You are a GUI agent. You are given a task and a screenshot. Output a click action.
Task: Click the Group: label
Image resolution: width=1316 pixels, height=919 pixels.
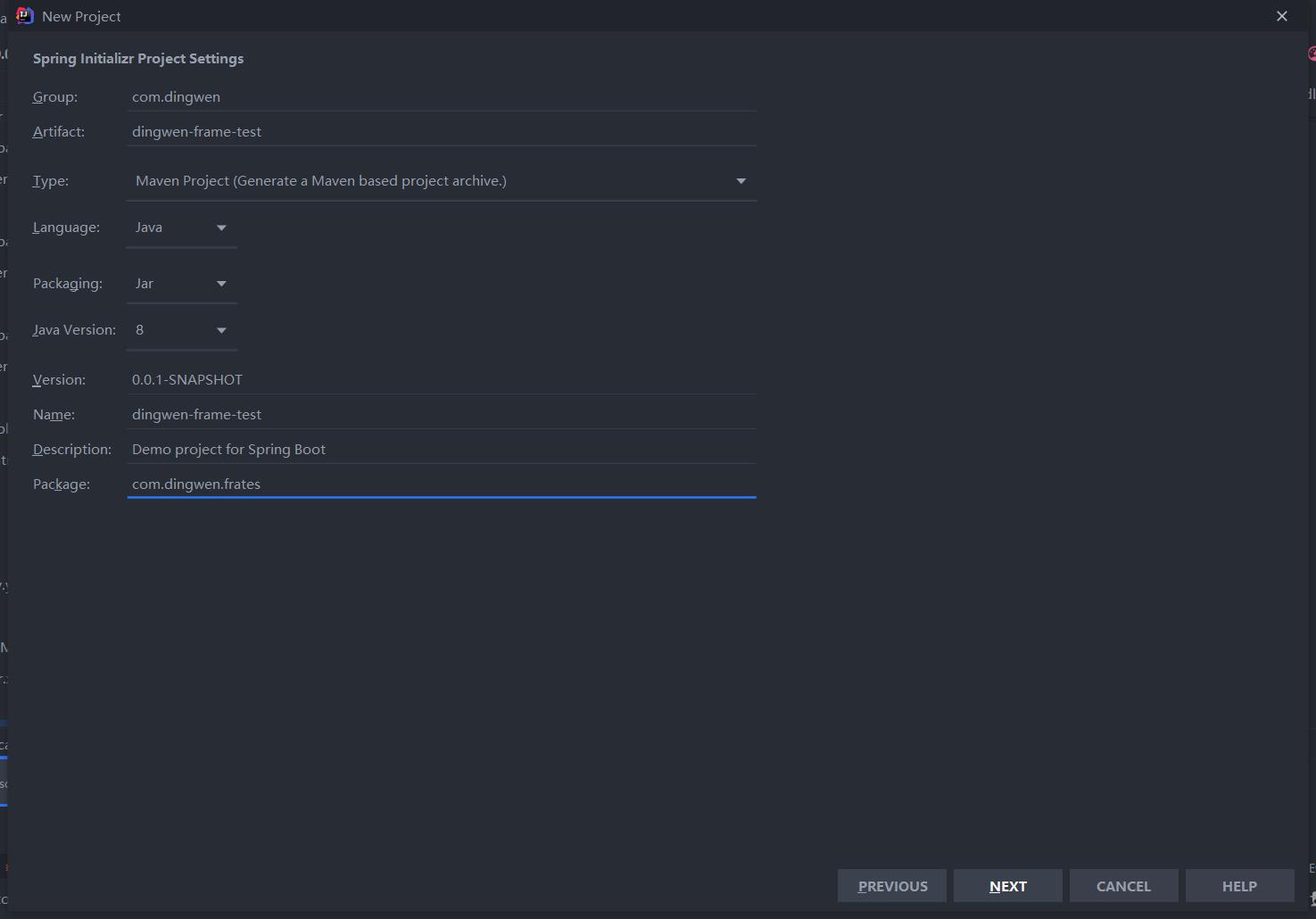pos(55,96)
